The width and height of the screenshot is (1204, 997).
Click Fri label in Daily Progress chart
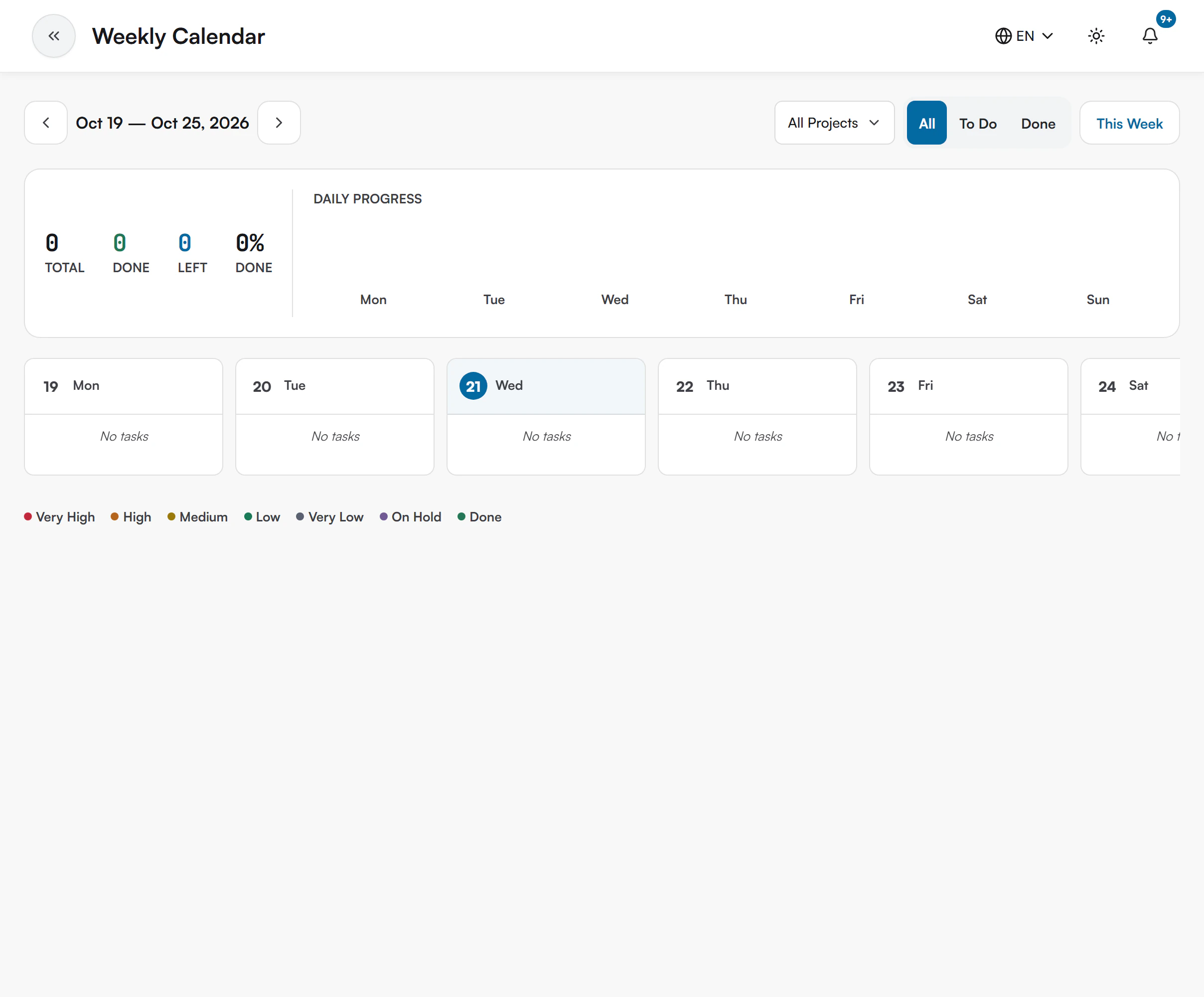[857, 300]
